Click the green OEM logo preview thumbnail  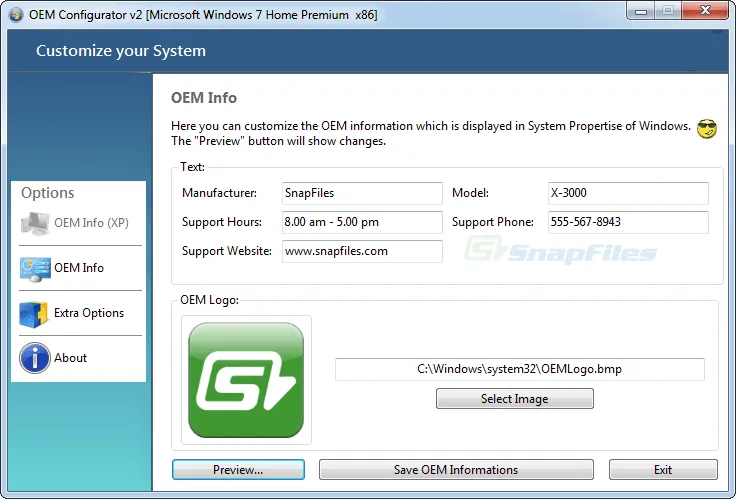click(246, 380)
